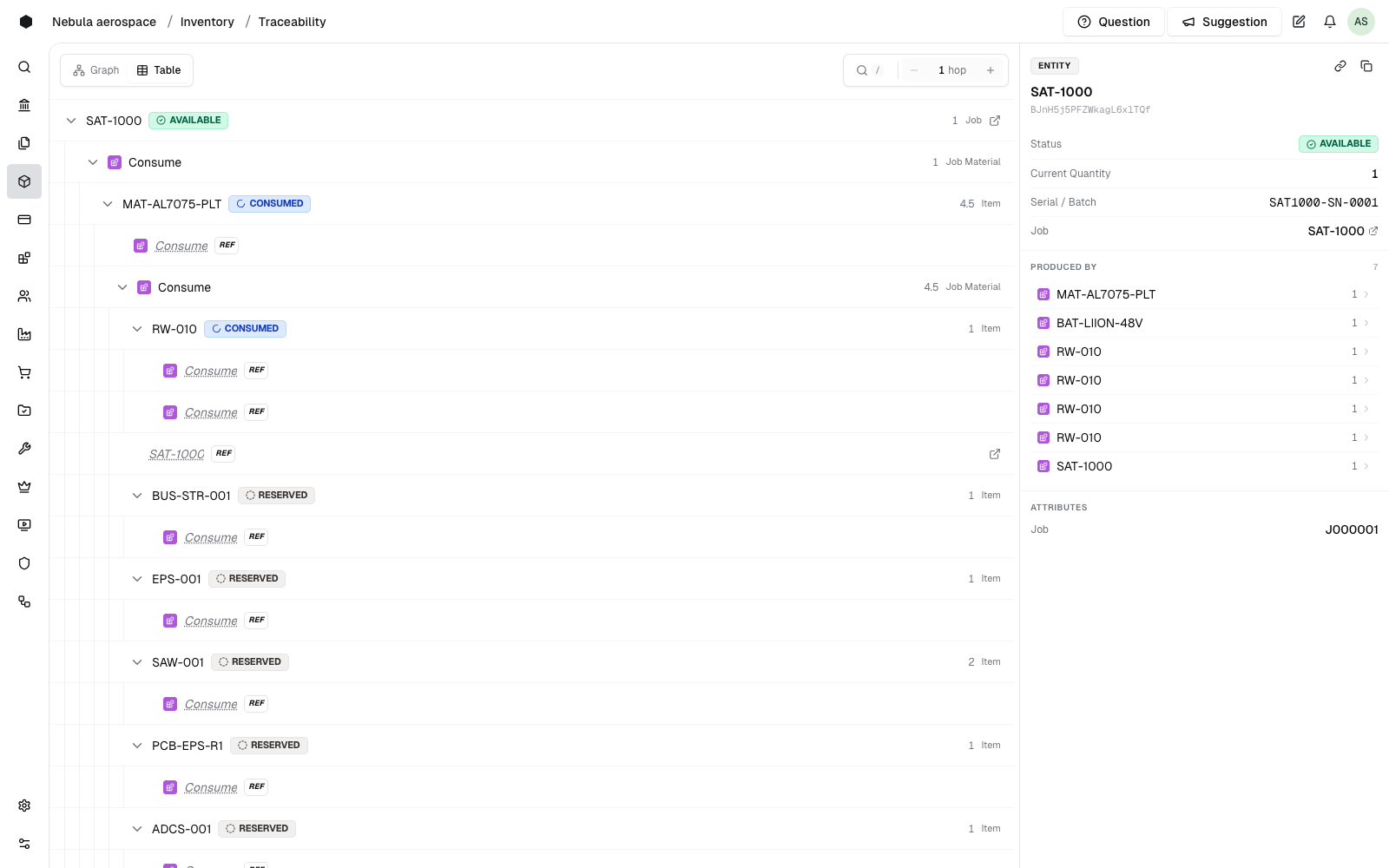This screenshot has height=868, width=1389.
Task: Go to the Inventory breadcrumb
Action: 207,22
